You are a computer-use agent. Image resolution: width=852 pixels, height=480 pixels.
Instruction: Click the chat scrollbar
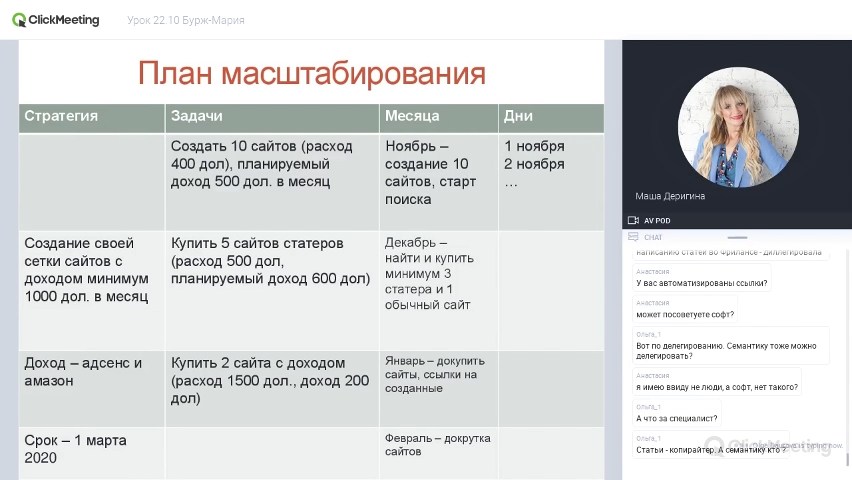847,460
